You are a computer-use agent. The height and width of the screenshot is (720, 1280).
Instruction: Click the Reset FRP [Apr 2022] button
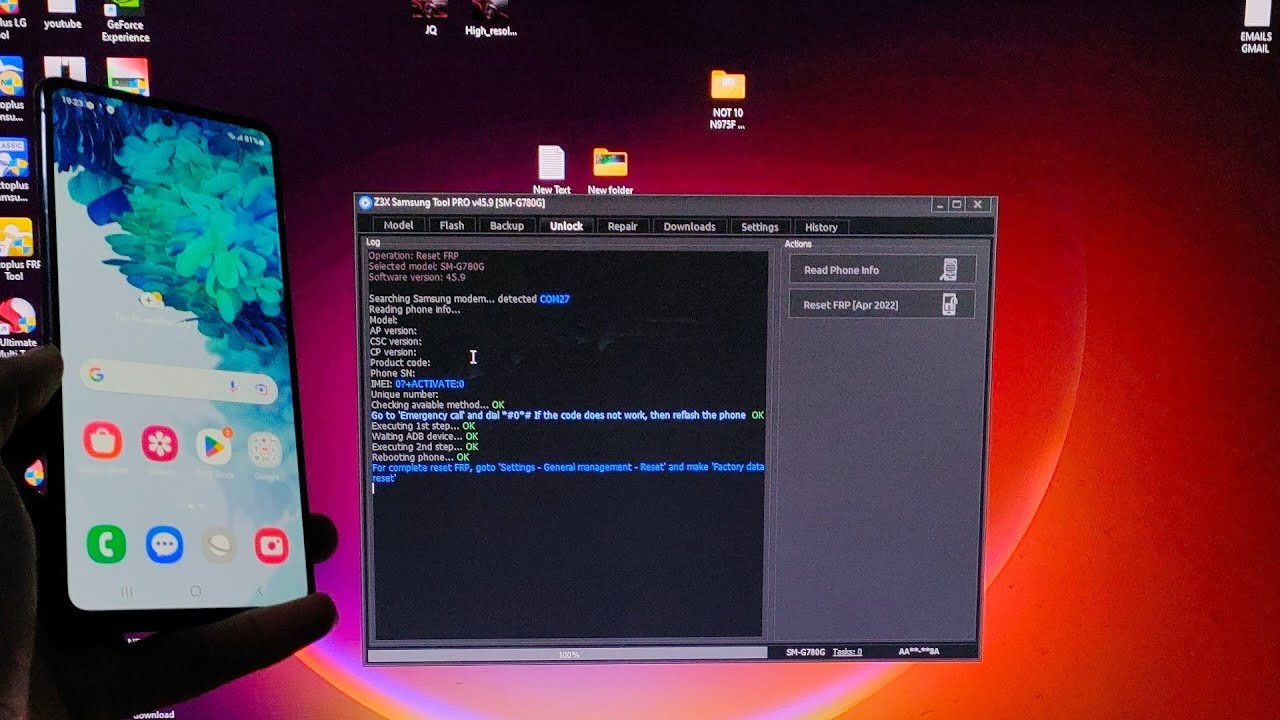click(881, 305)
